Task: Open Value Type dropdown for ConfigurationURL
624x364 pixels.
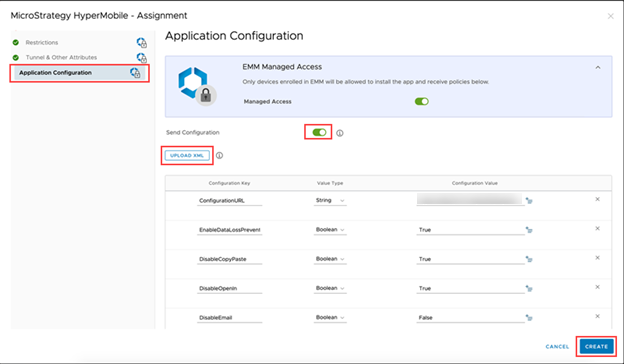Action: coord(330,200)
